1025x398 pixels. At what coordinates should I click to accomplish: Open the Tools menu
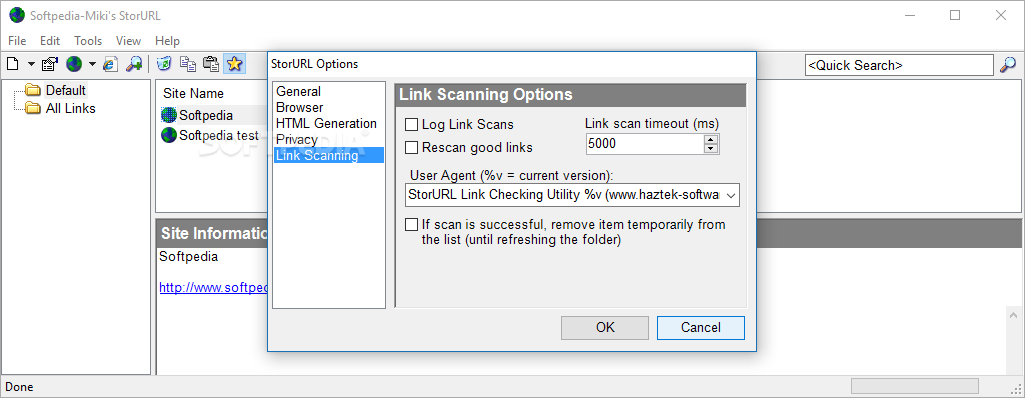[x=88, y=41]
